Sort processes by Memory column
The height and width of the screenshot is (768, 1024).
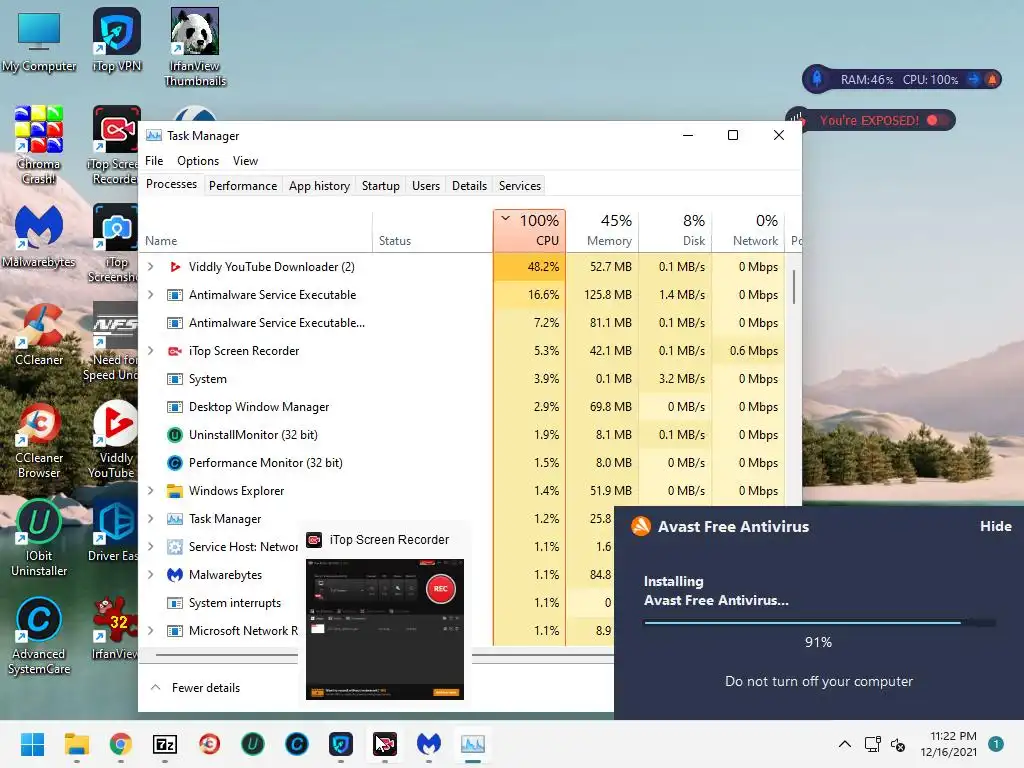[602, 231]
